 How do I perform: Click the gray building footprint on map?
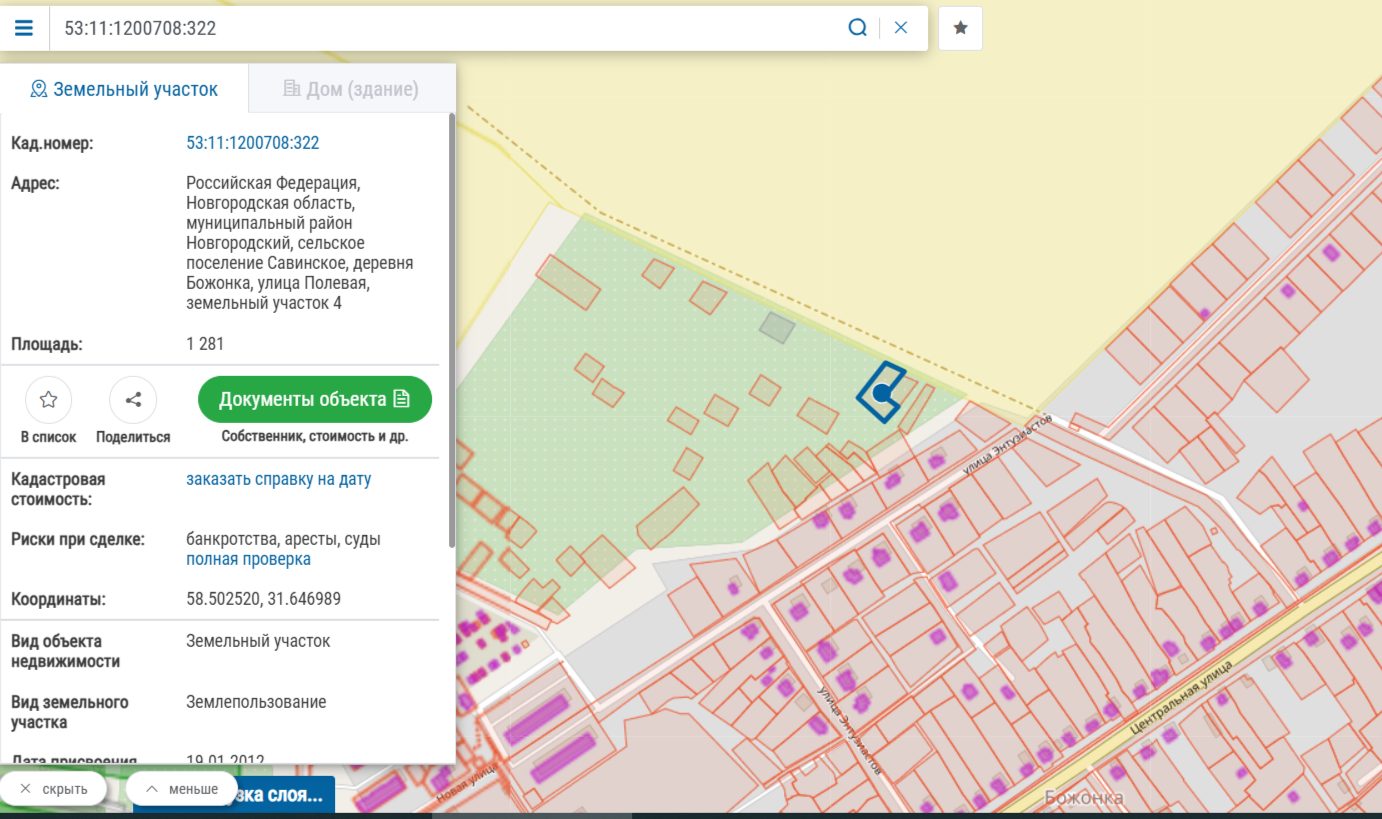[777, 326]
